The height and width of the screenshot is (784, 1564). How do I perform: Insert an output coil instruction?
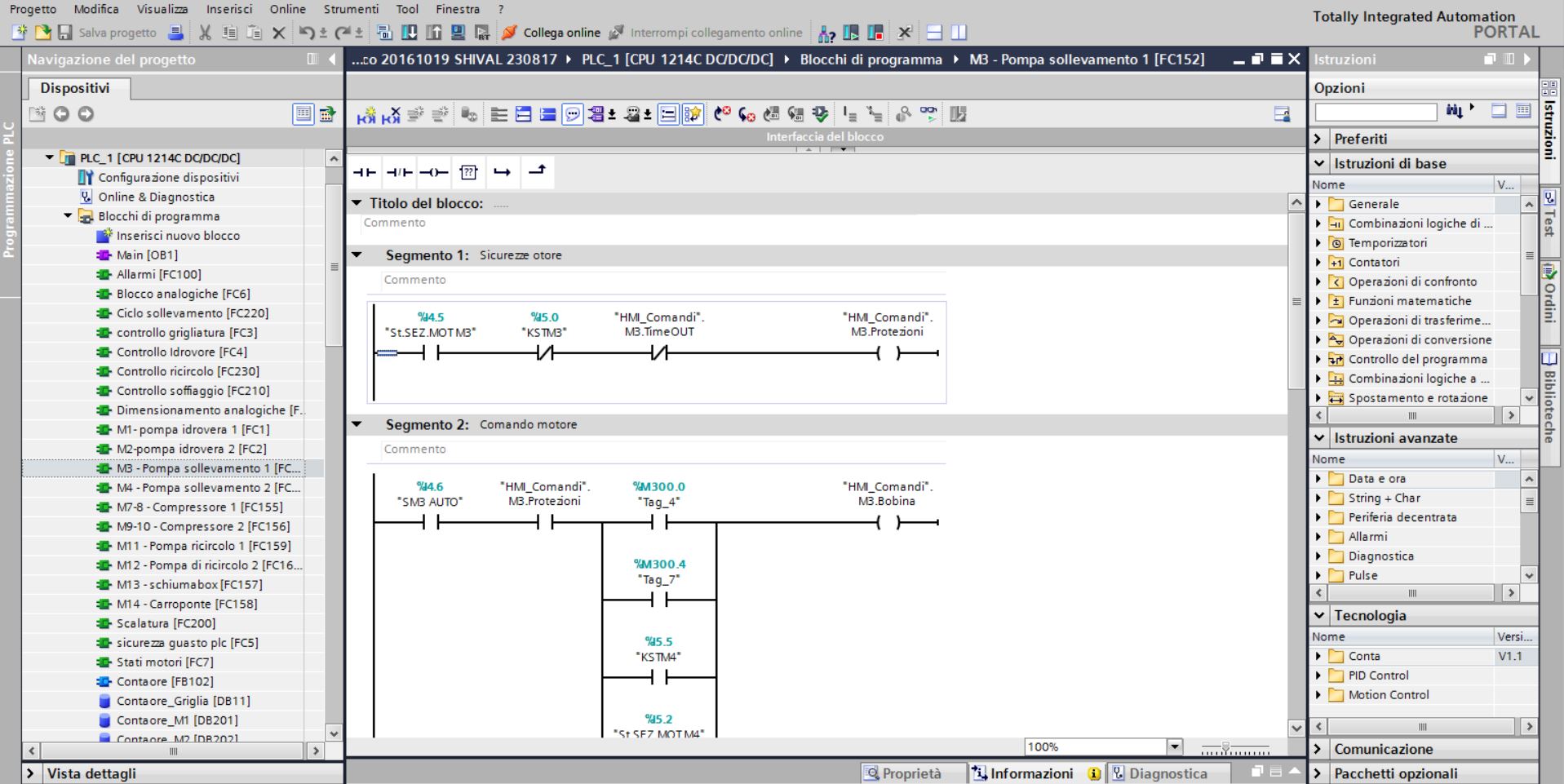pos(433,172)
